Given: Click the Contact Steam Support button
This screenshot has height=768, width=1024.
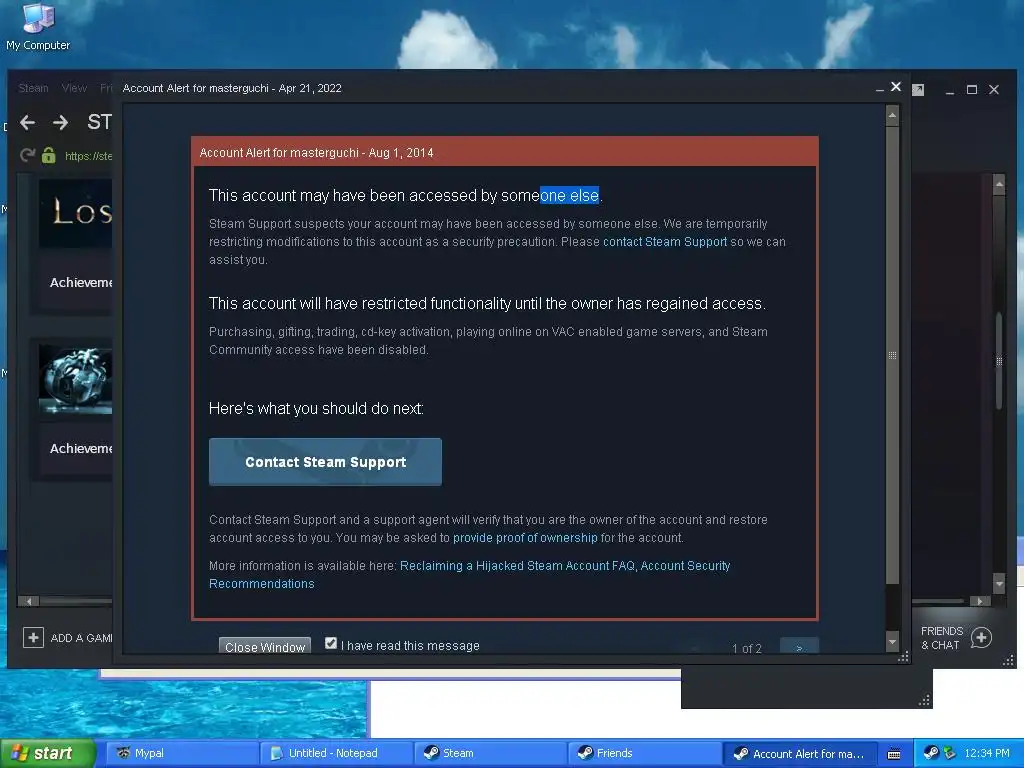Looking at the screenshot, I should (x=325, y=462).
